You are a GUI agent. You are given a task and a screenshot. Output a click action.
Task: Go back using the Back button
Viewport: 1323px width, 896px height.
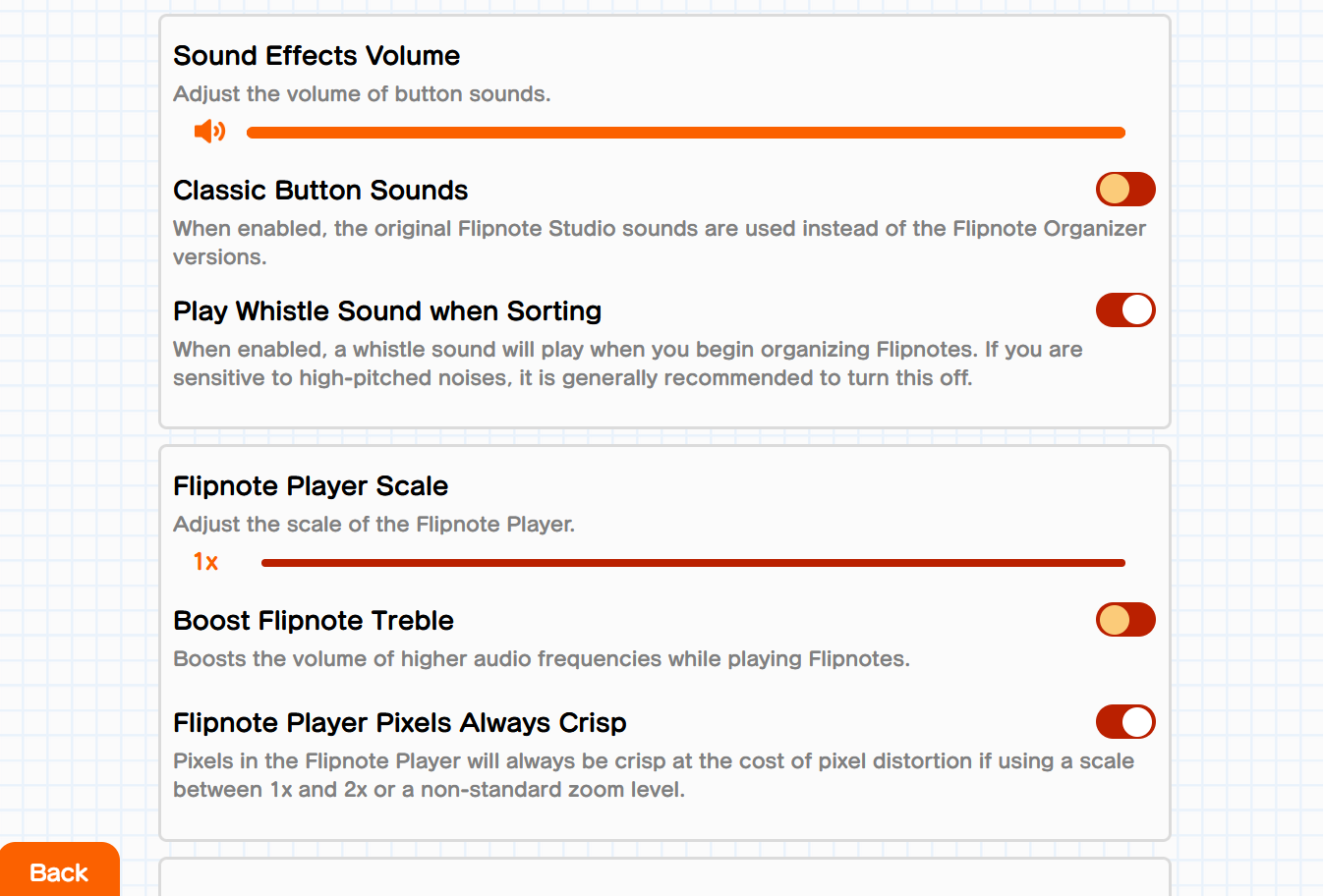pyautogui.click(x=60, y=869)
